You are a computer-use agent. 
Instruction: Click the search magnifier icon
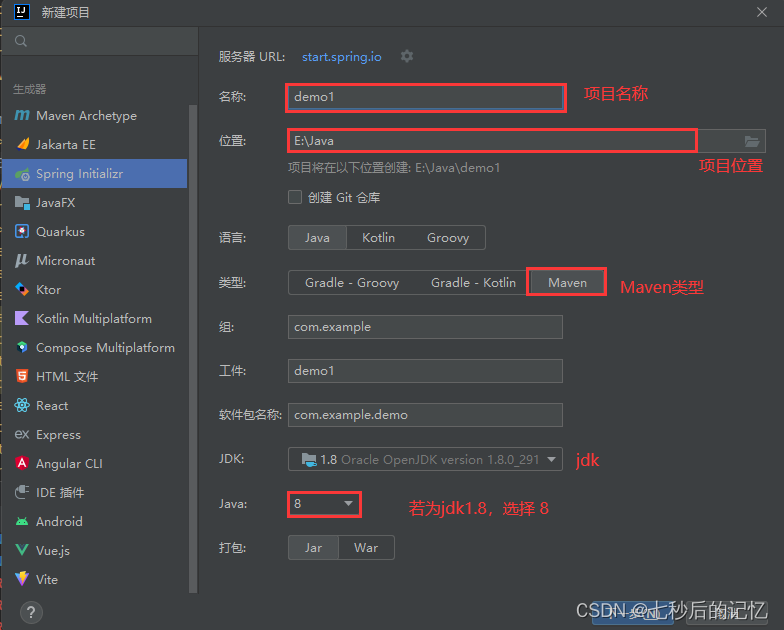[21, 41]
